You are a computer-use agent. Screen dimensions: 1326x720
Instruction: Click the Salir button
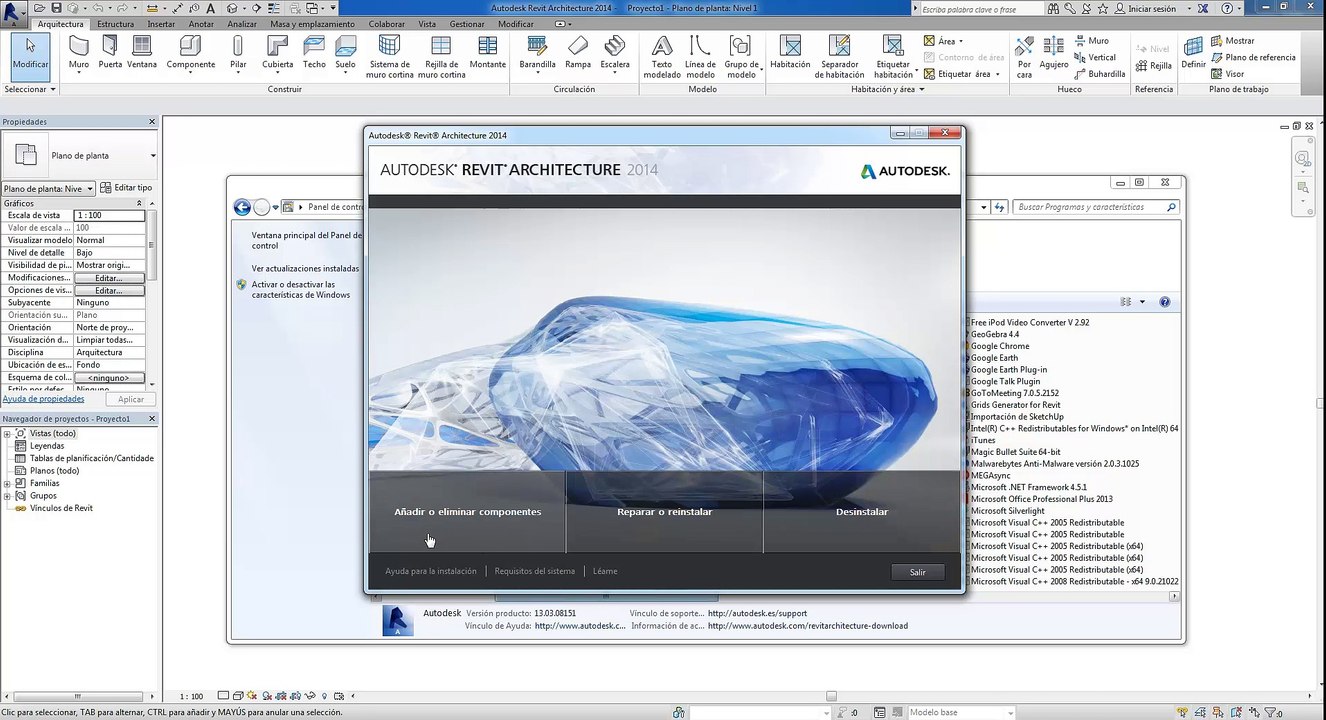[917, 572]
